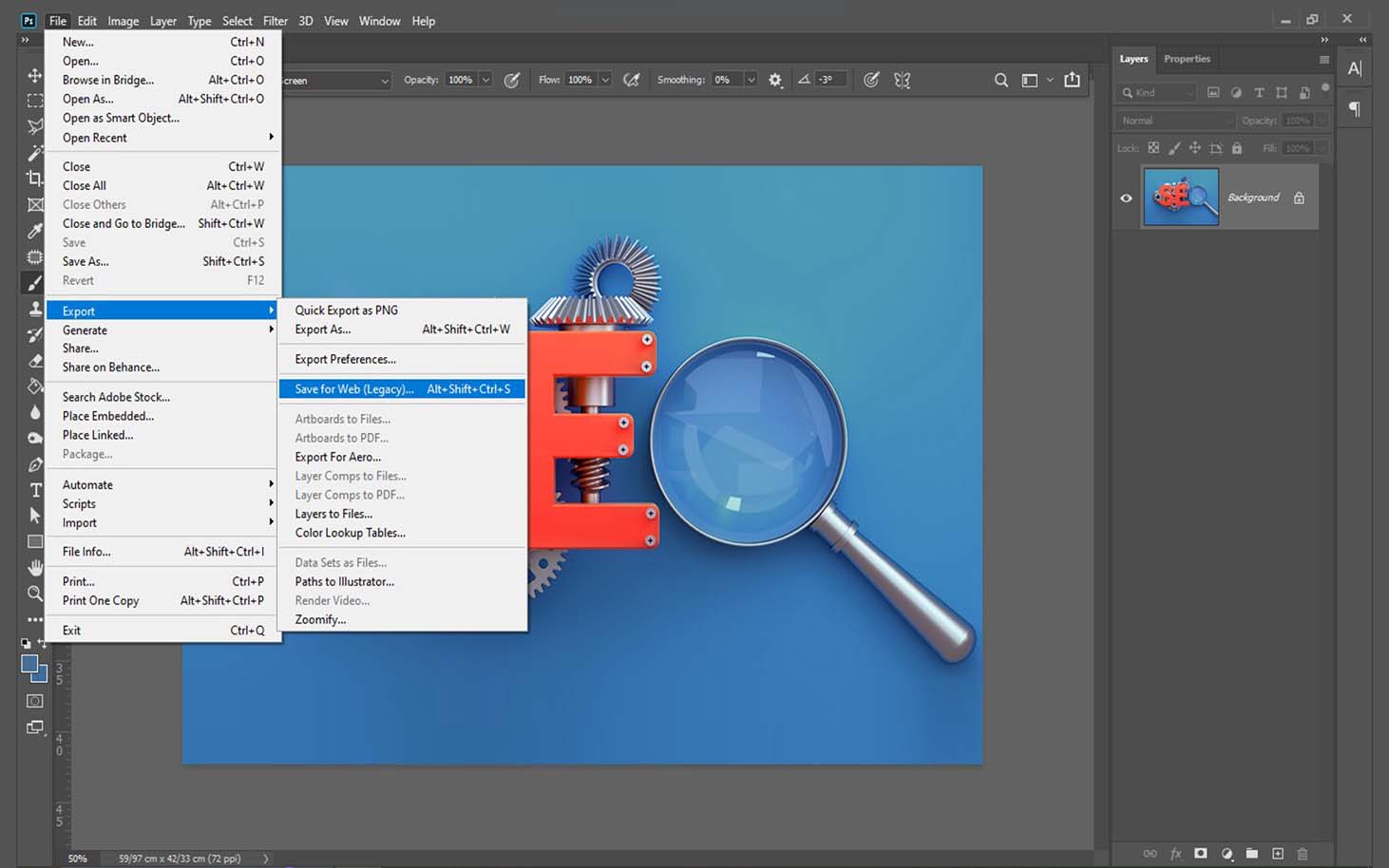Toggle type layer filter

tap(1259, 92)
